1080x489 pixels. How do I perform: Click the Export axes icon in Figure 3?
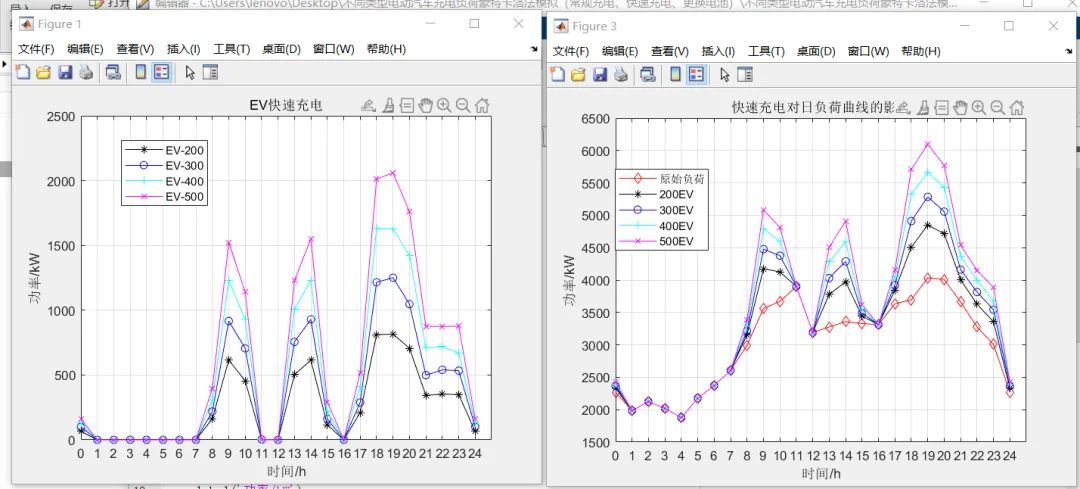coord(903,107)
